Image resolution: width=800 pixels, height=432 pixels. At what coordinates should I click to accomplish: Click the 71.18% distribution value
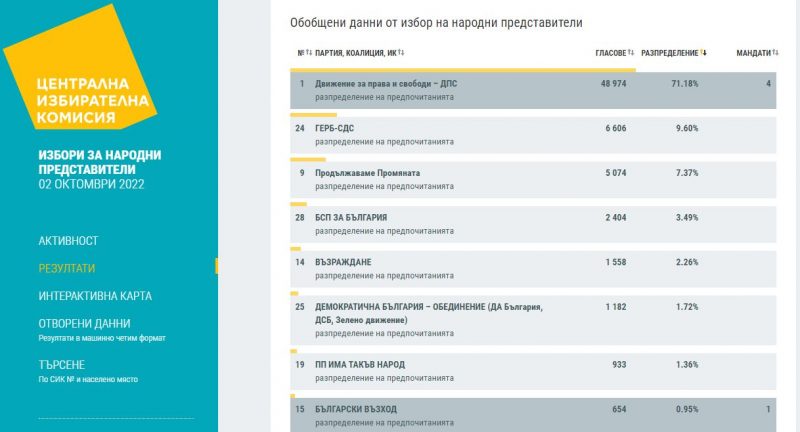685,84
